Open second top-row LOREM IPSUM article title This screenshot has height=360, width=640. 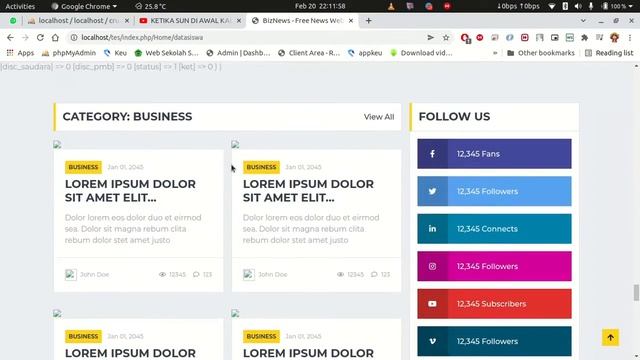point(308,191)
